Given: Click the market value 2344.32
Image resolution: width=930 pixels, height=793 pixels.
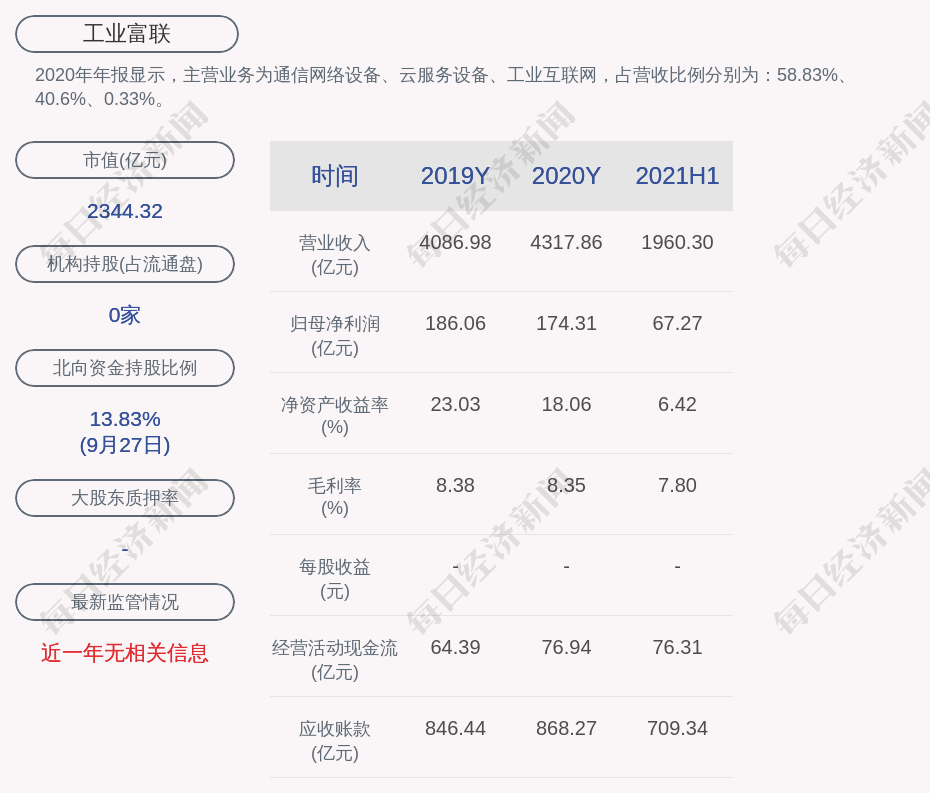Looking at the screenshot, I should tap(125, 211).
